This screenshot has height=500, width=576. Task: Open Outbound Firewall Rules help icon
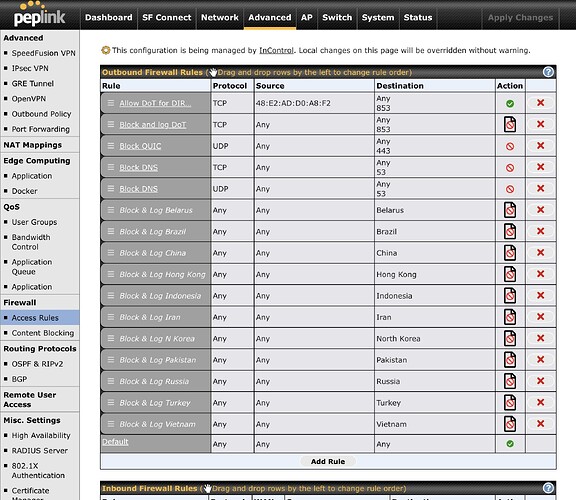coord(548,72)
